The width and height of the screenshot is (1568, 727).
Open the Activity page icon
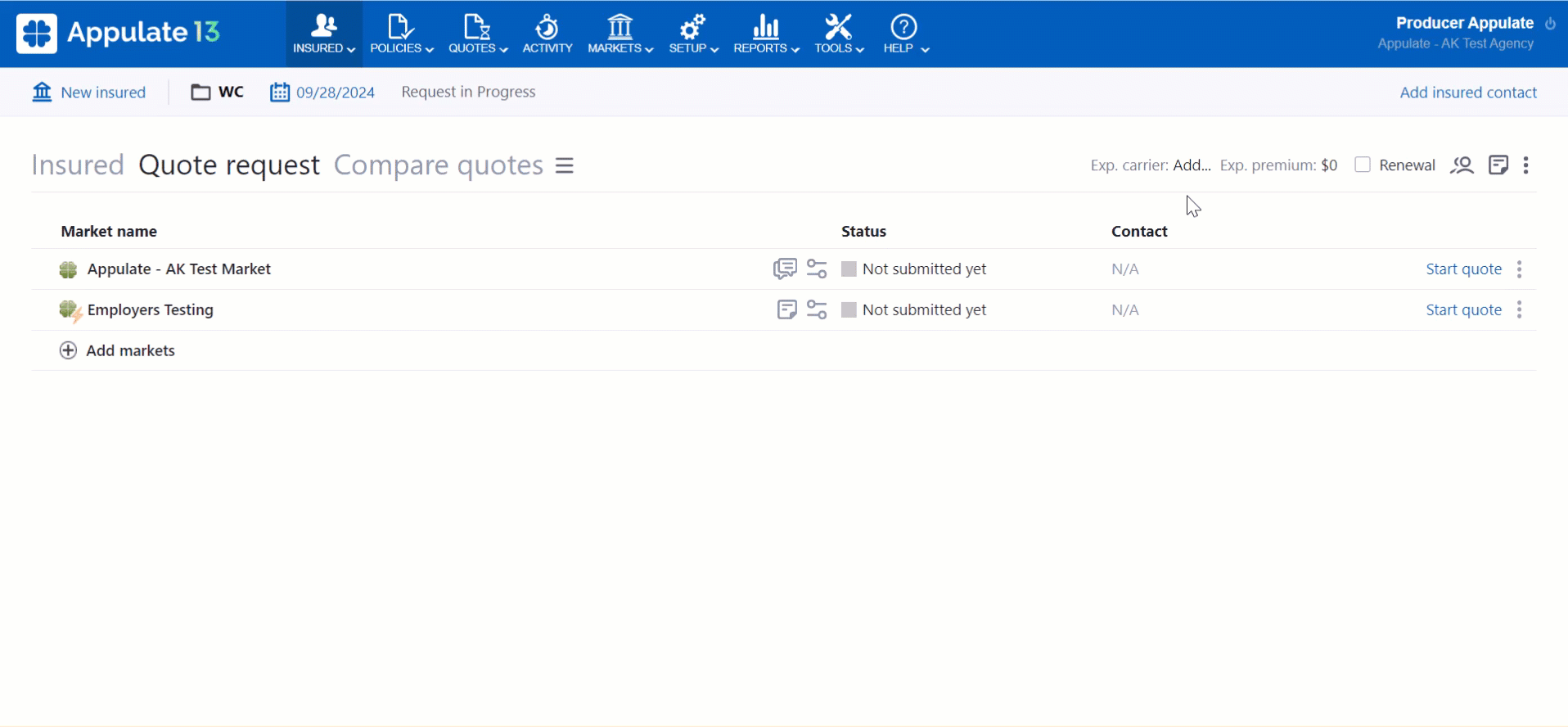(547, 34)
